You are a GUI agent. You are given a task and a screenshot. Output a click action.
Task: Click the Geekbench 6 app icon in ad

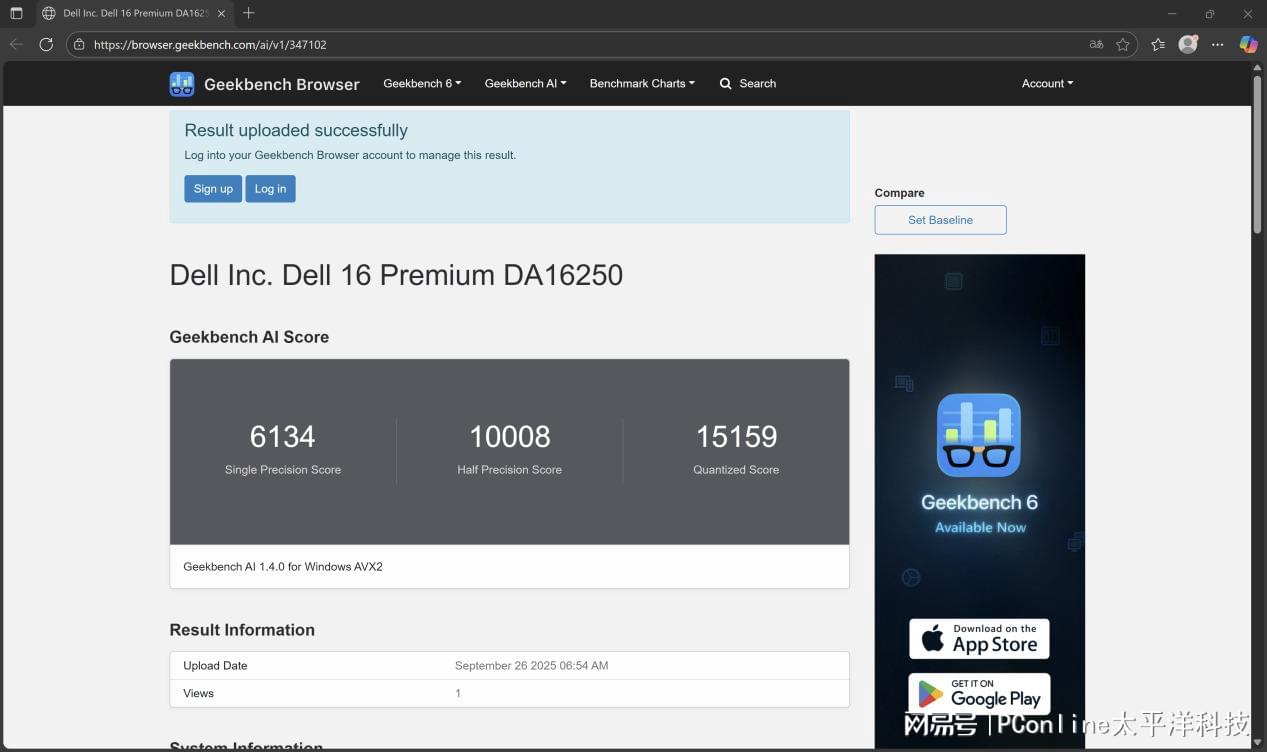click(x=979, y=435)
